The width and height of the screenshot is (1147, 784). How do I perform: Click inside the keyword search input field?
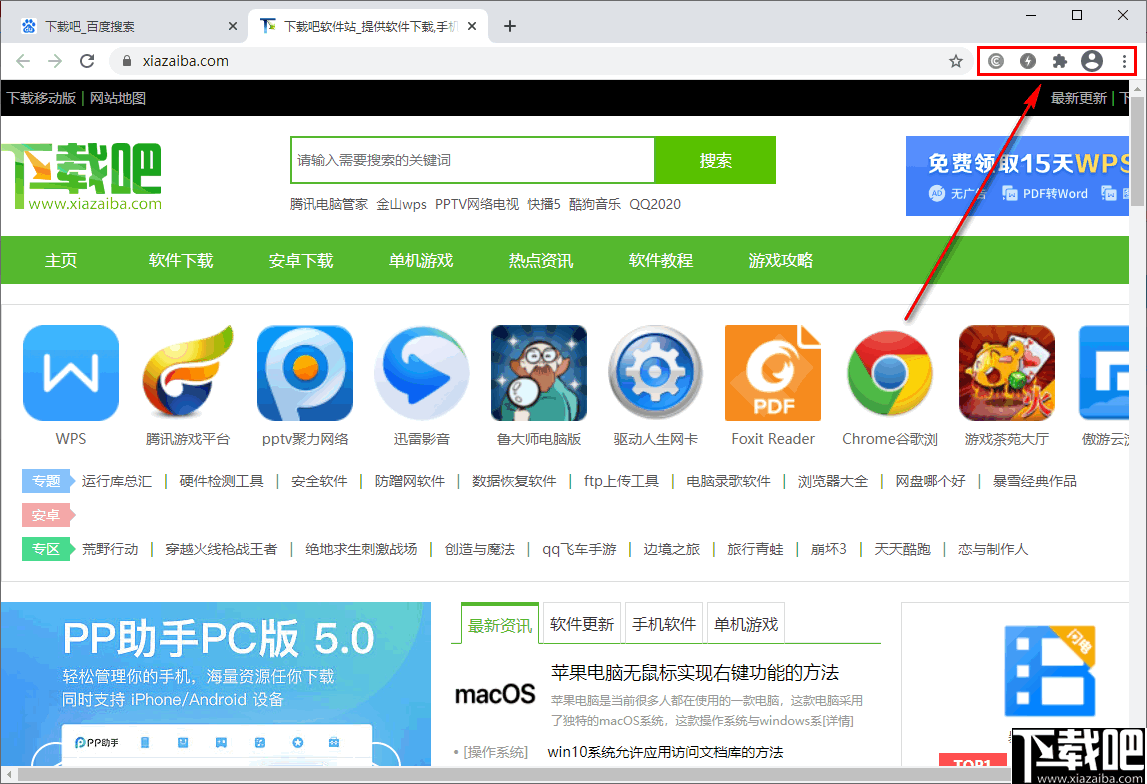tap(470, 160)
